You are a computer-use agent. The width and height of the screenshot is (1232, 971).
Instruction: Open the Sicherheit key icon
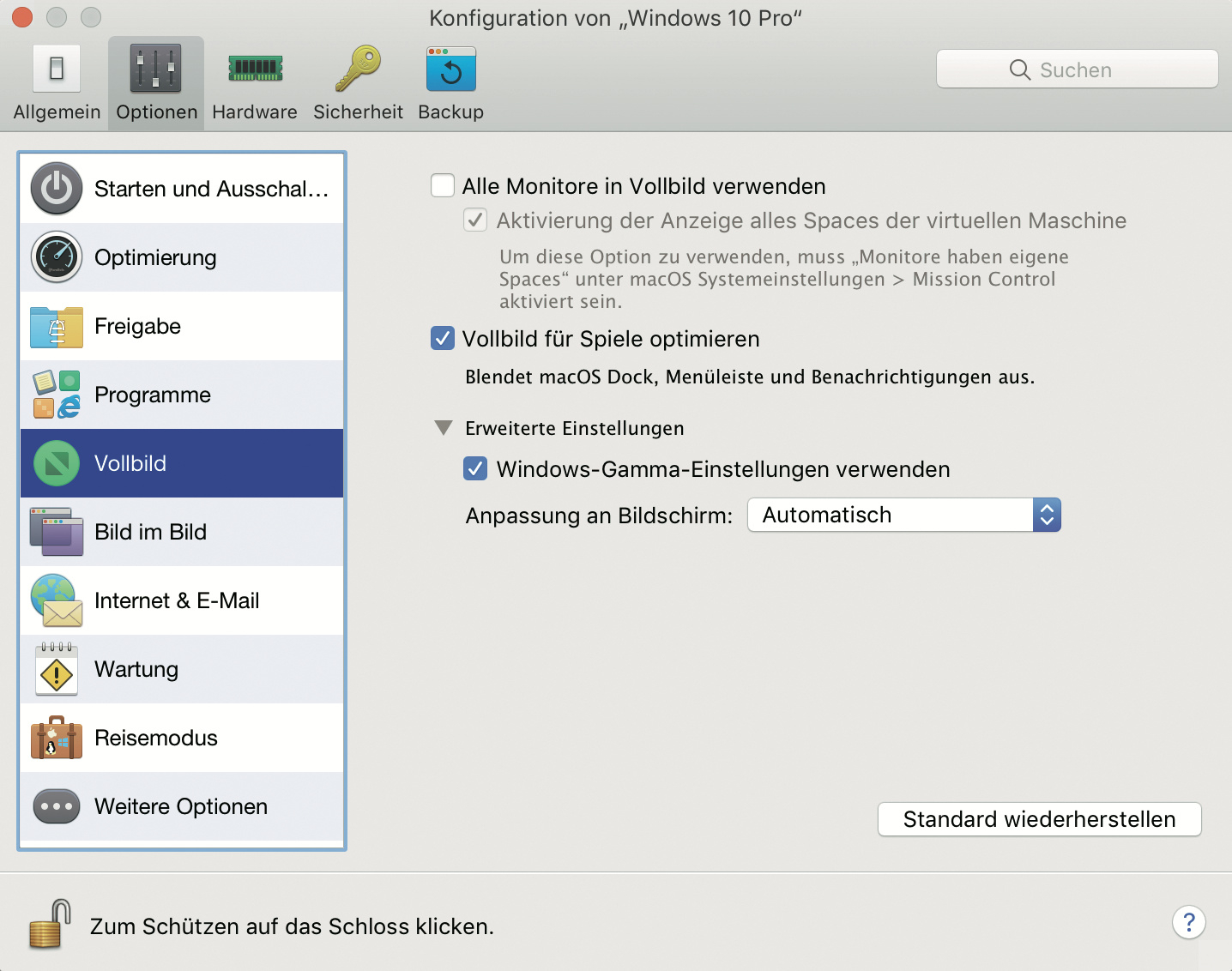coord(358,69)
